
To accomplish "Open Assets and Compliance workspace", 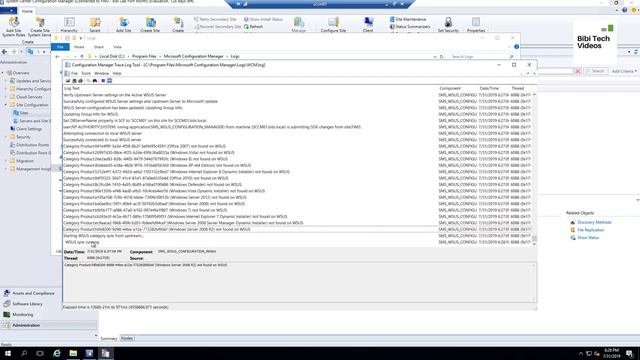I will click(33, 293).
